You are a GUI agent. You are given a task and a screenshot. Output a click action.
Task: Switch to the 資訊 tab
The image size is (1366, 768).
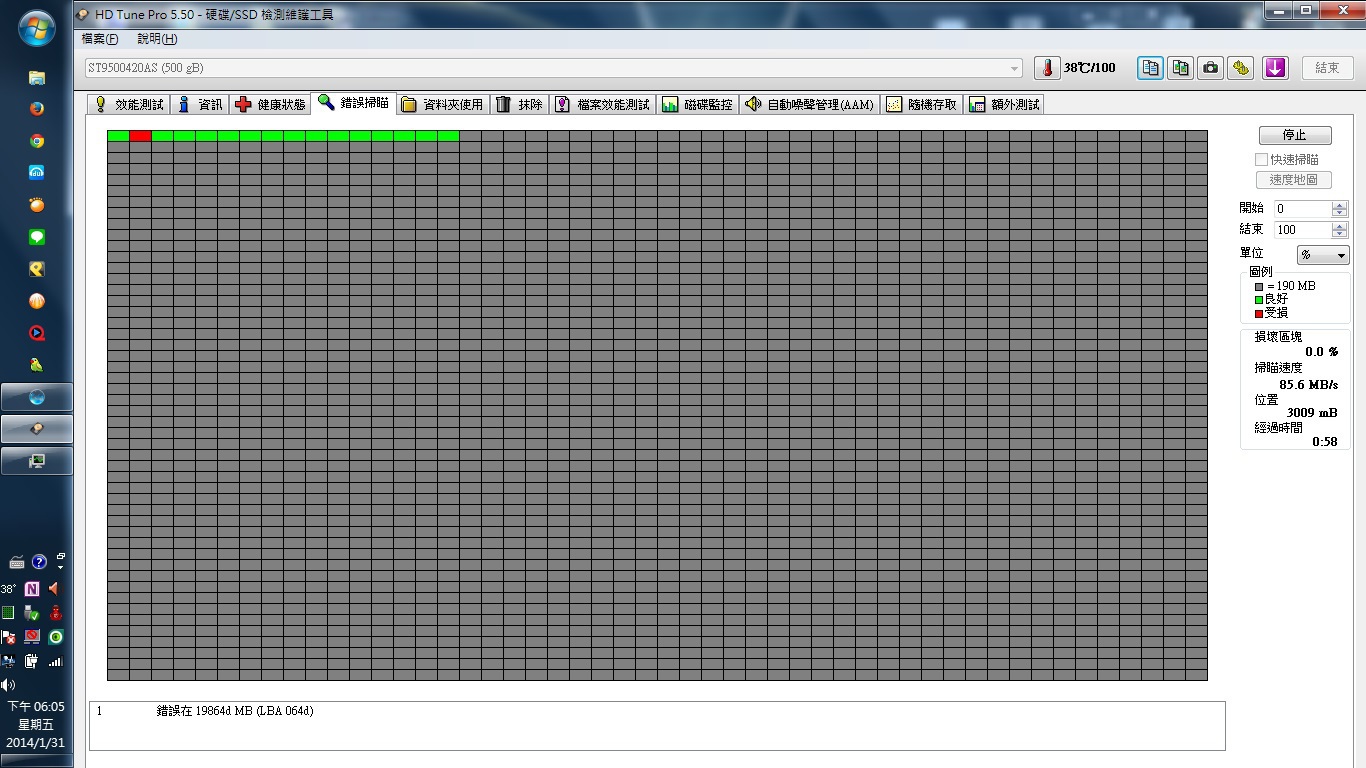(199, 104)
